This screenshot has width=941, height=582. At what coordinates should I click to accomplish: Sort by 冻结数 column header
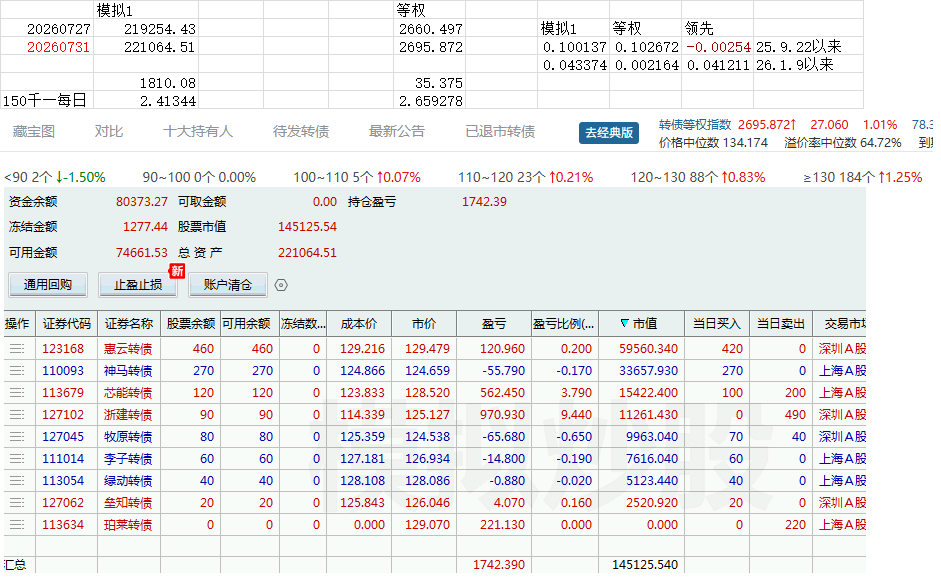(303, 324)
